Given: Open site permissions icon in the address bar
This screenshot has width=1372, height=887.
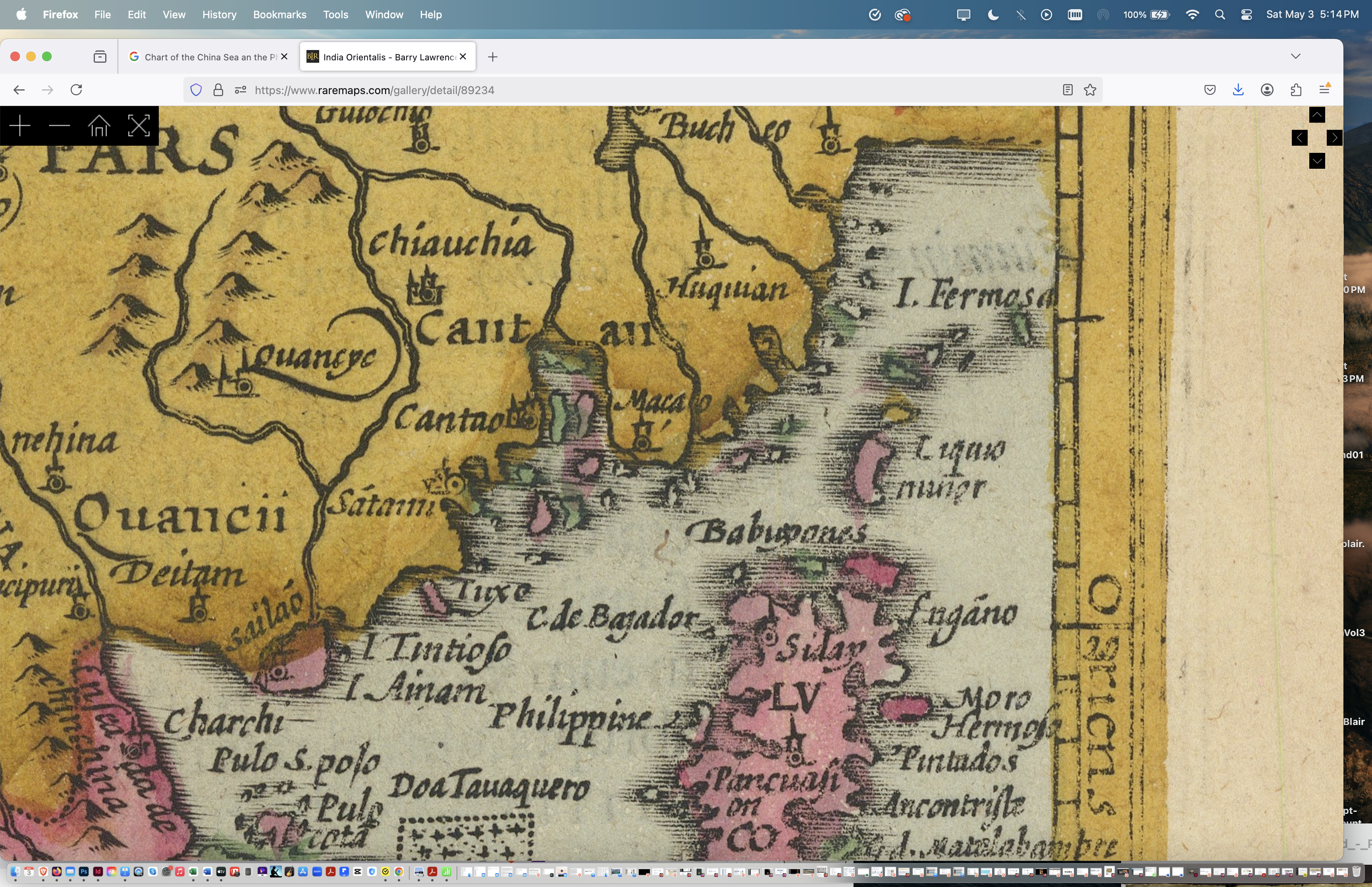Looking at the screenshot, I should click(241, 90).
